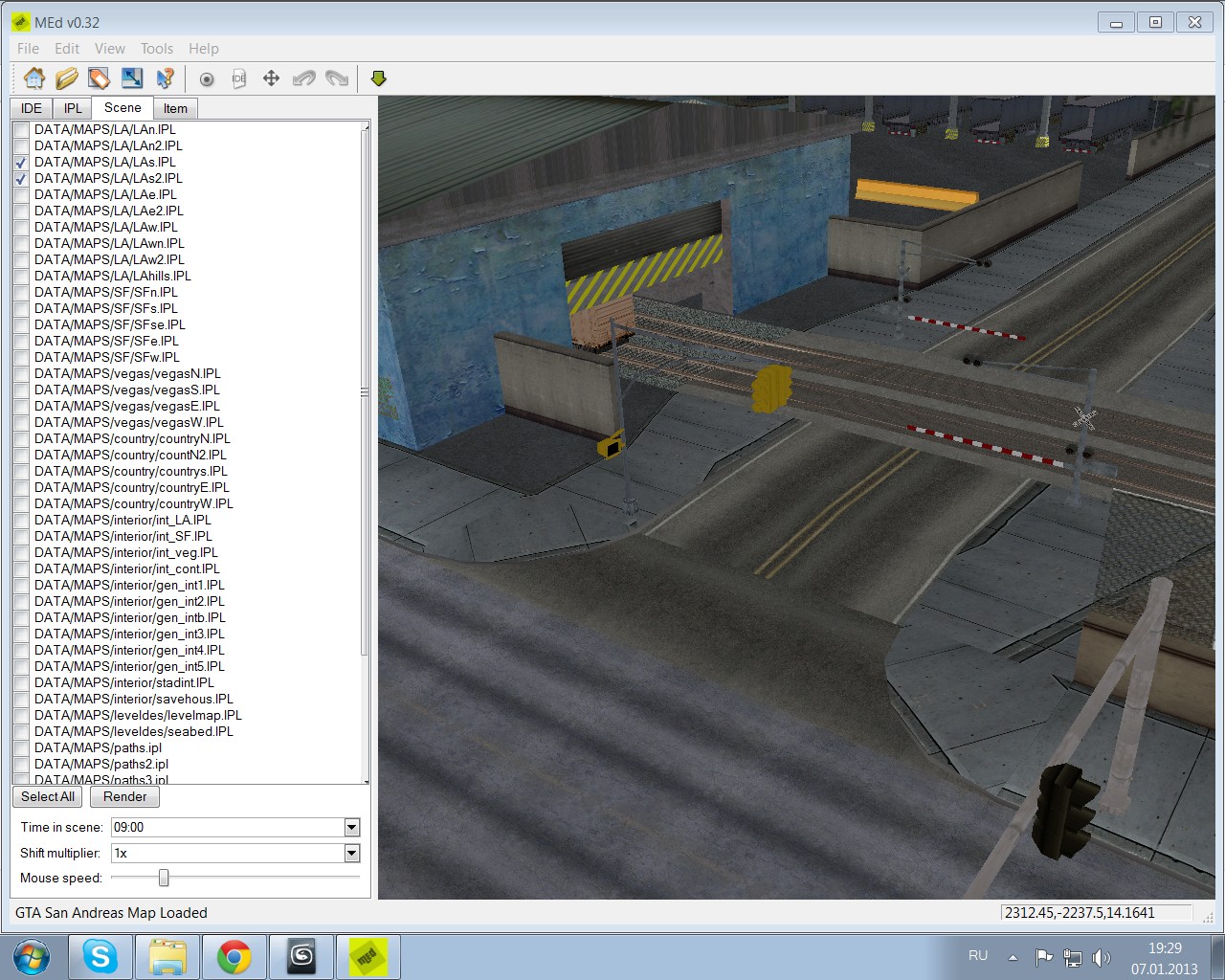The image size is (1225, 980).
Task: Click the redo arrow icon
Action: pos(337,78)
